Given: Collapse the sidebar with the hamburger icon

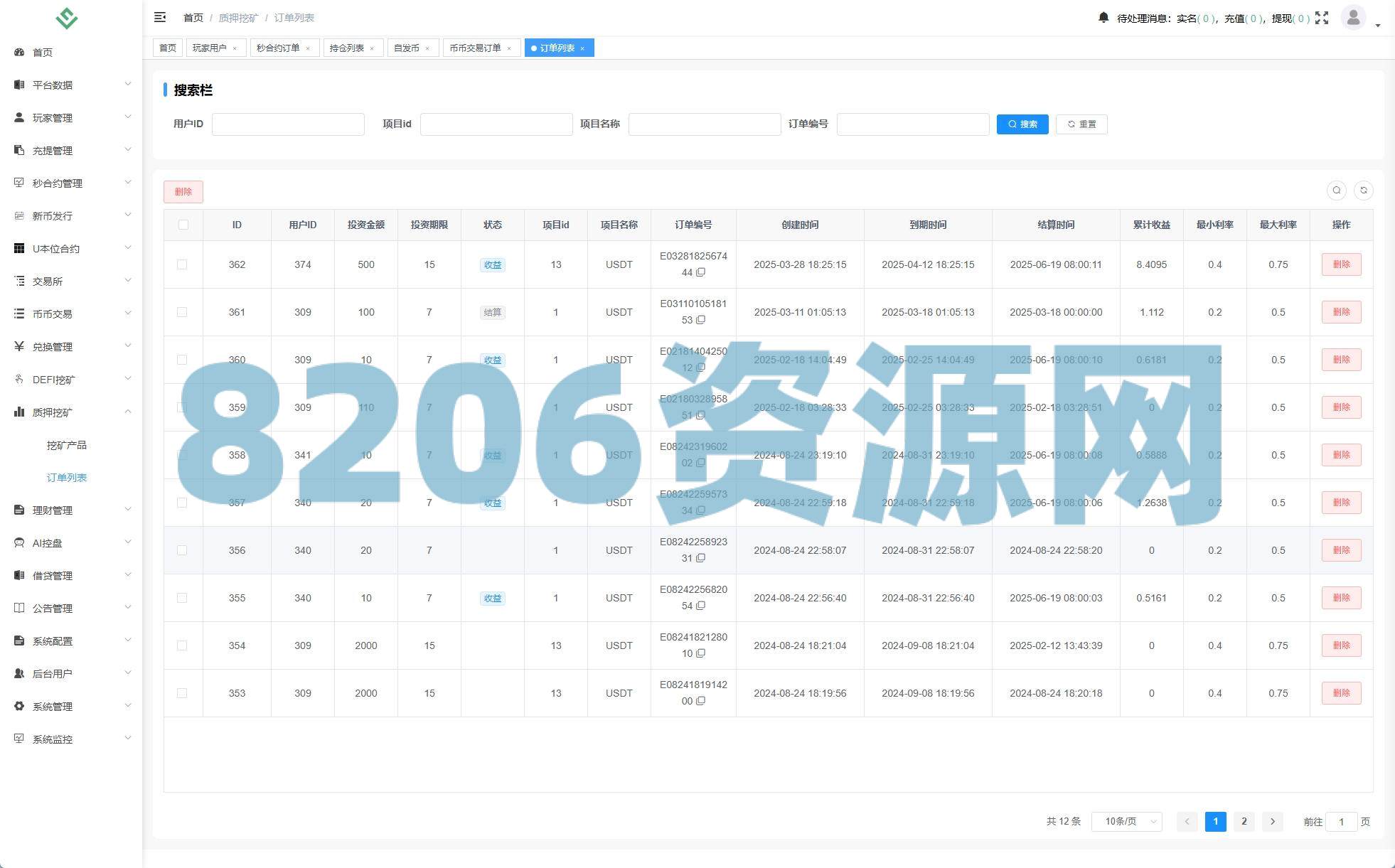Looking at the screenshot, I should [x=160, y=17].
